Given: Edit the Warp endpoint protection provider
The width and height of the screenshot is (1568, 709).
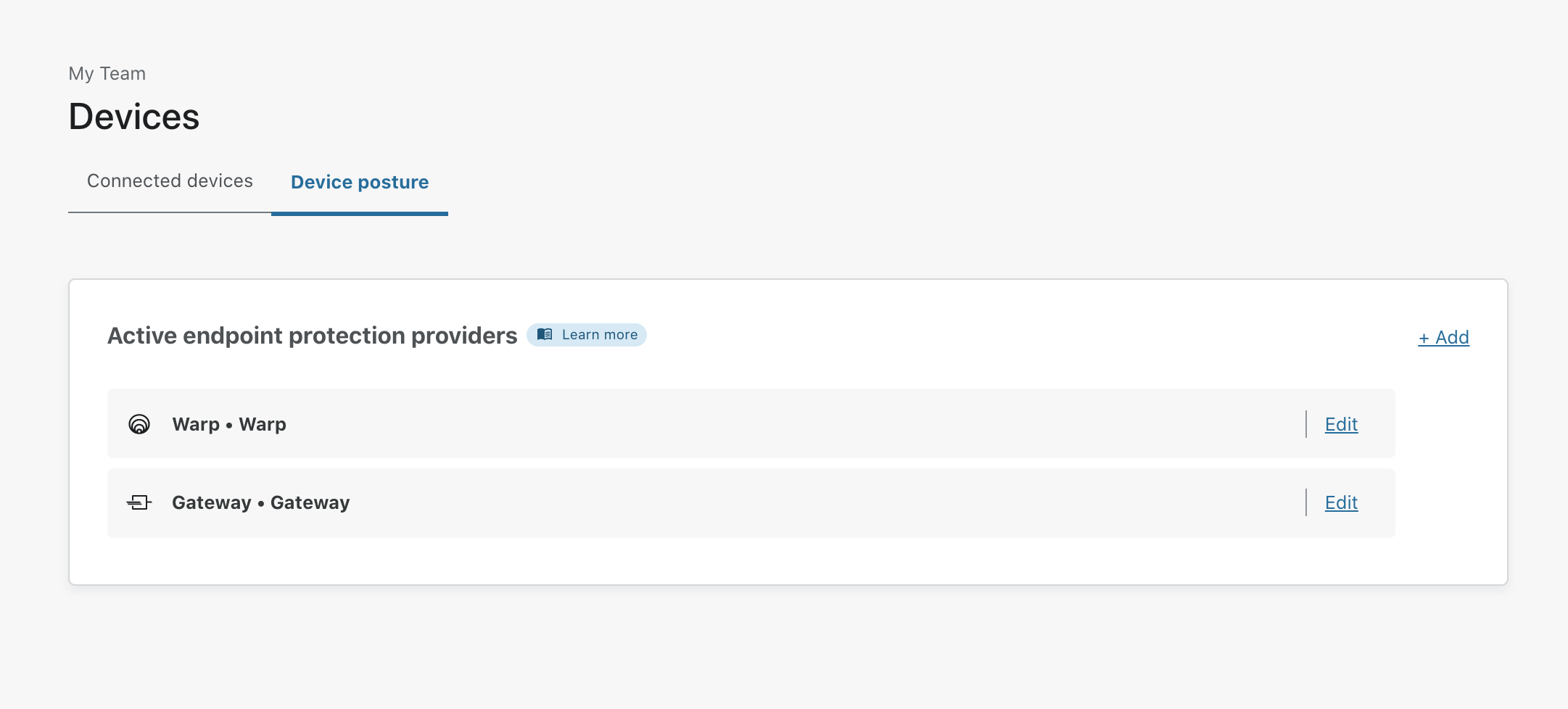Looking at the screenshot, I should [x=1340, y=424].
